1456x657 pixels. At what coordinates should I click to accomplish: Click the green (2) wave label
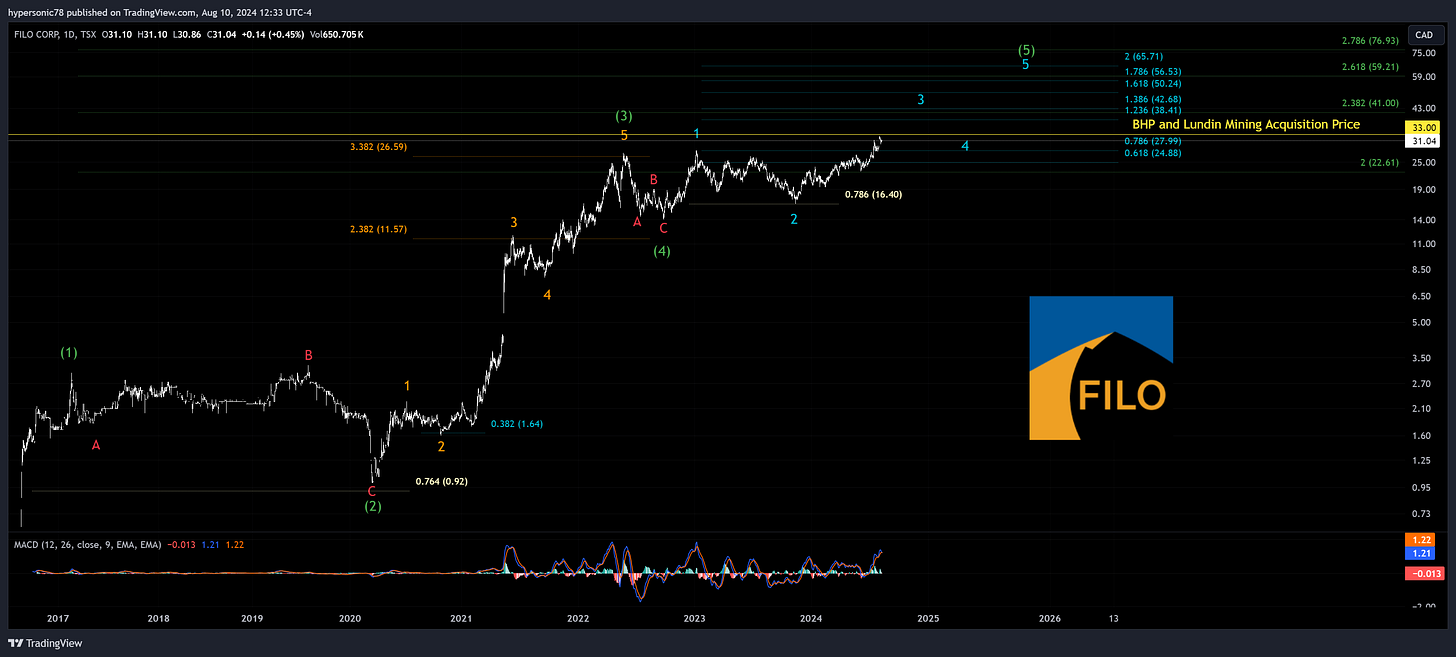coord(373,507)
